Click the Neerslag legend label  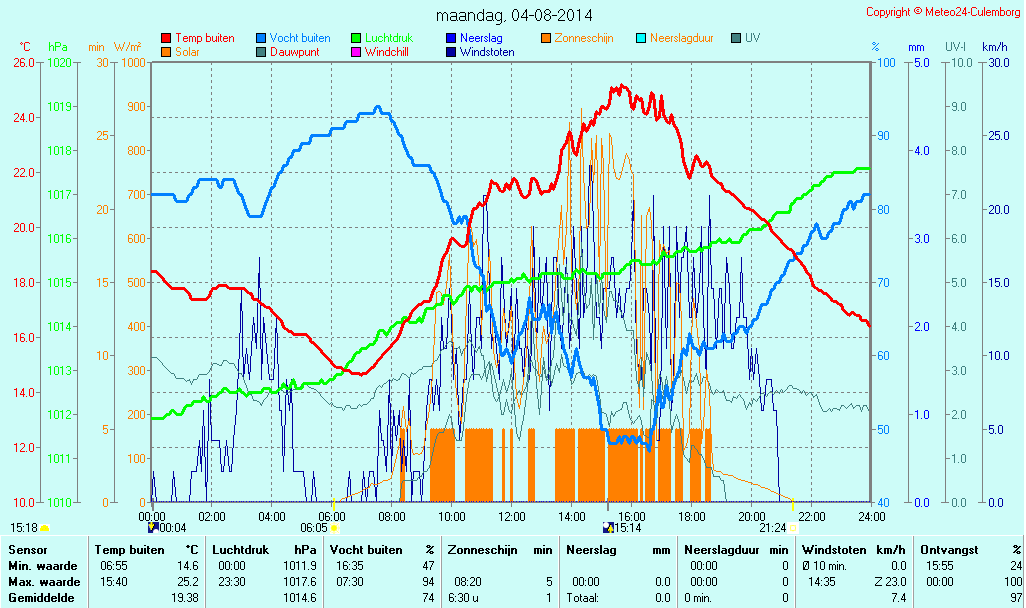coord(487,38)
